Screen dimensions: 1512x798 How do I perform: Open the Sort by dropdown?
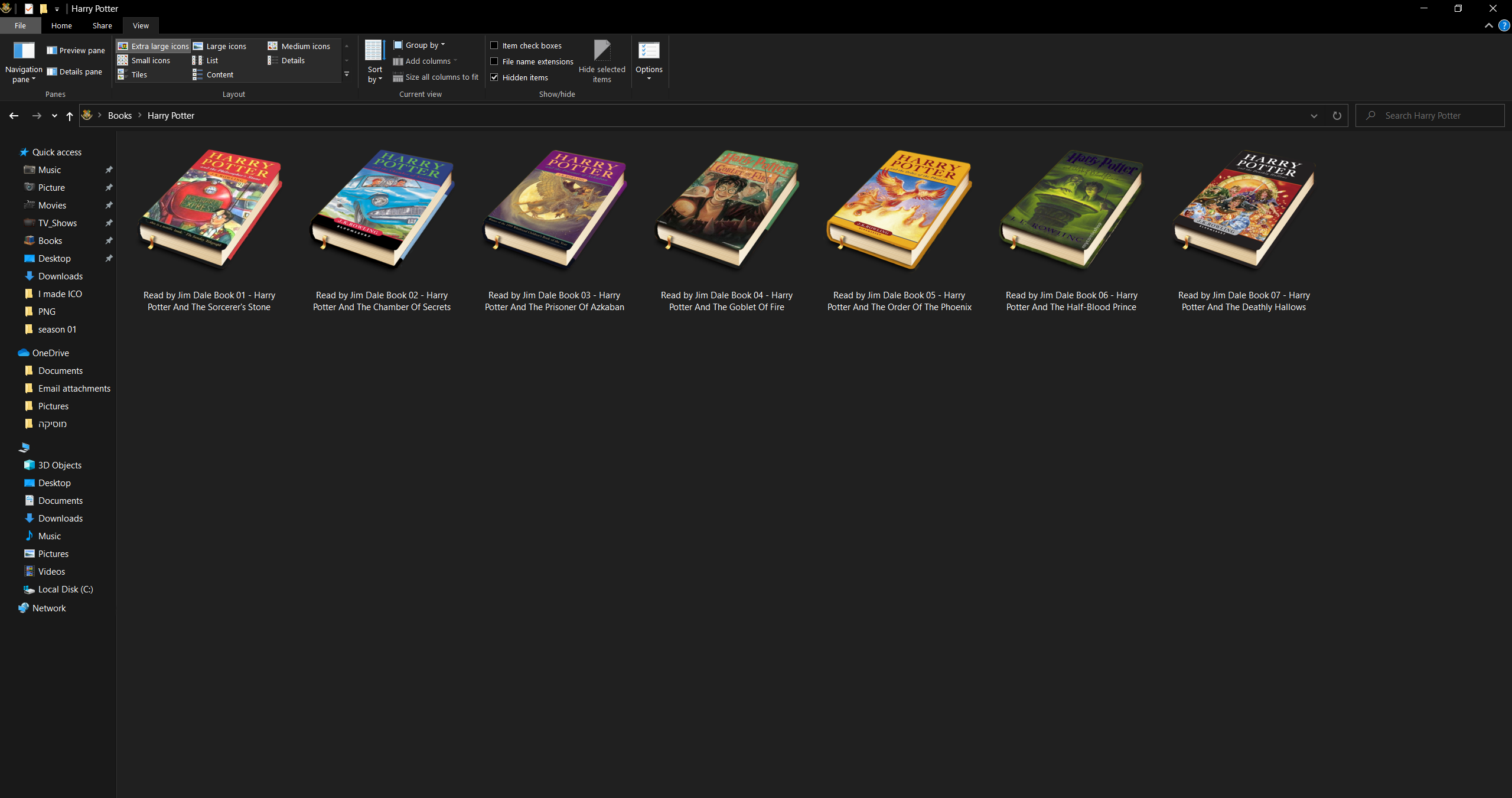pos(374,61)
